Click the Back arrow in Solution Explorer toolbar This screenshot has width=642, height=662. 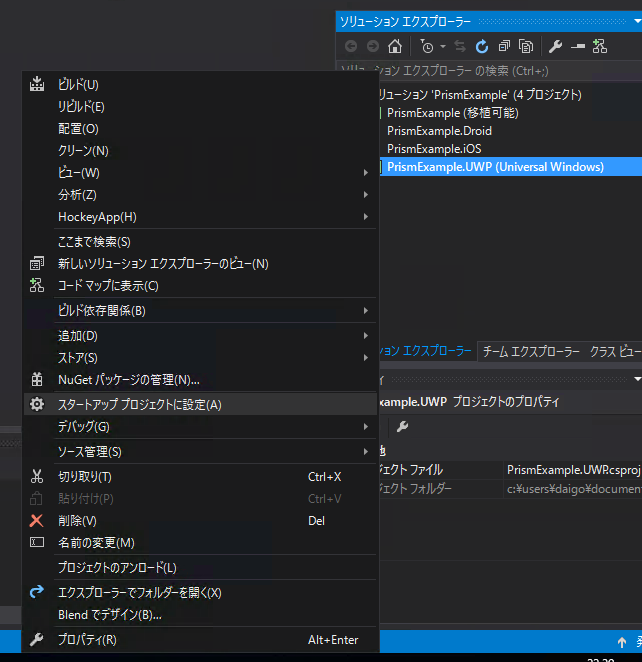351,46
